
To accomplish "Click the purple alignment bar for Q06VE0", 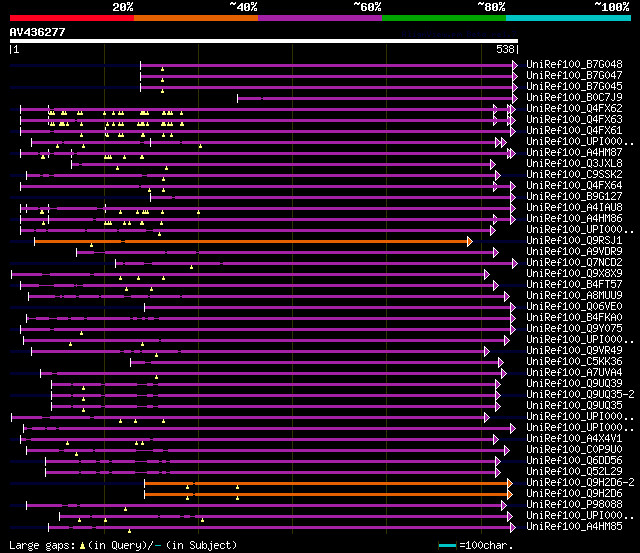I will pos(330,307).
